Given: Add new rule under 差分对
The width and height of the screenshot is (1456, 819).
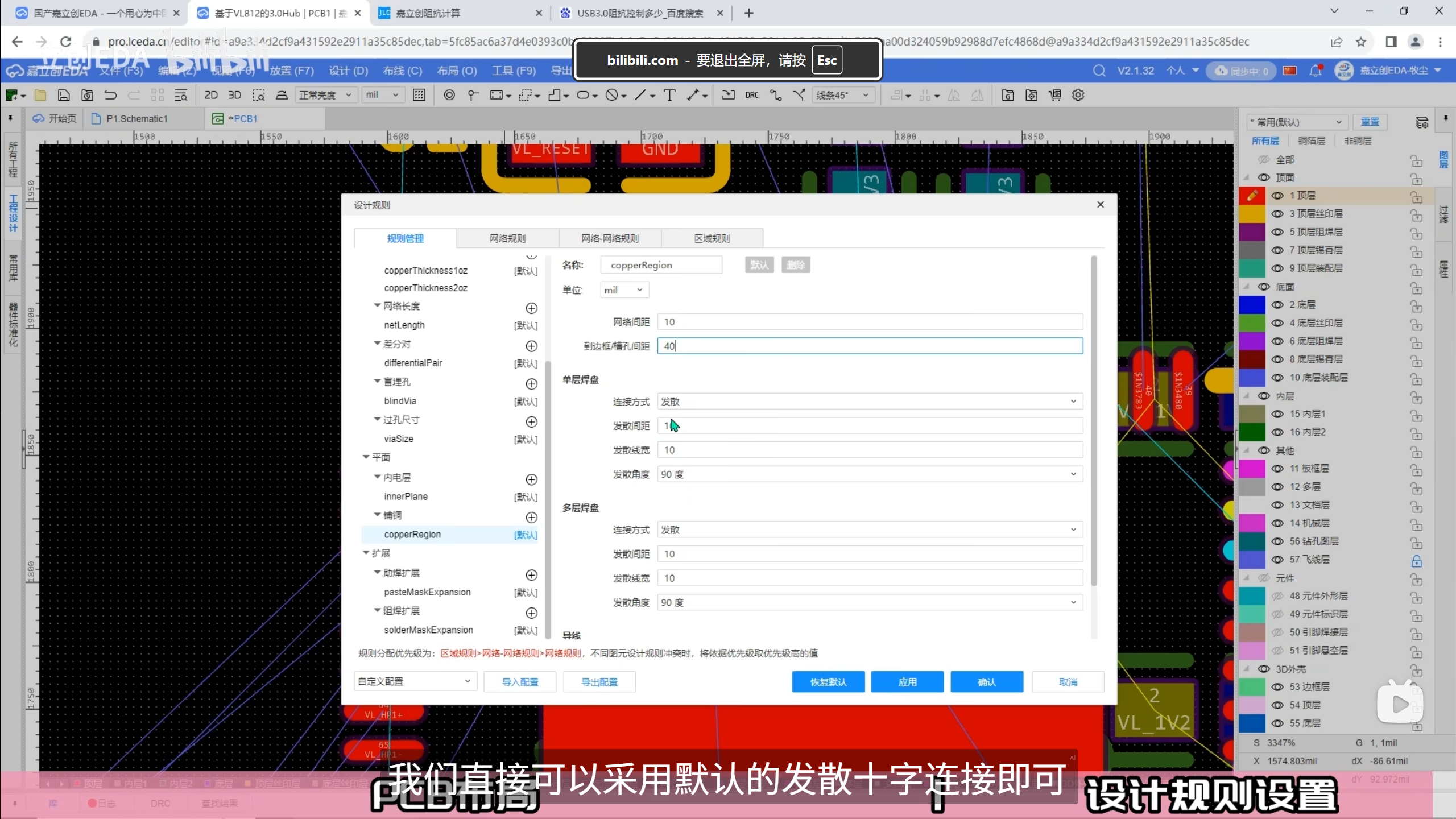Looking at the screenshot, I should (x=531, y=346).
